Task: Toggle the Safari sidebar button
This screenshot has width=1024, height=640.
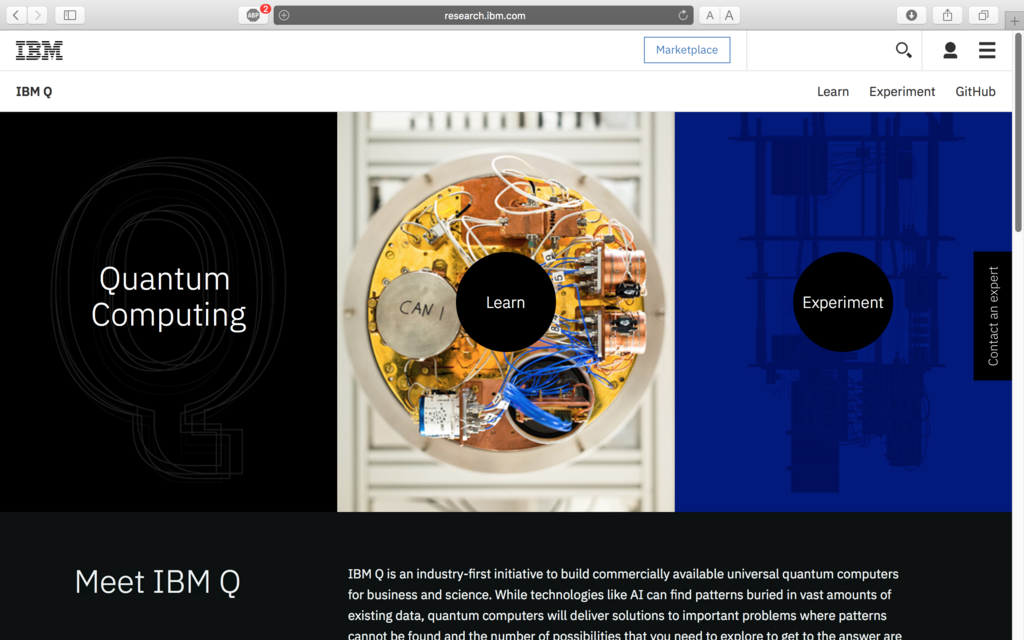Action: coord(70,15)
